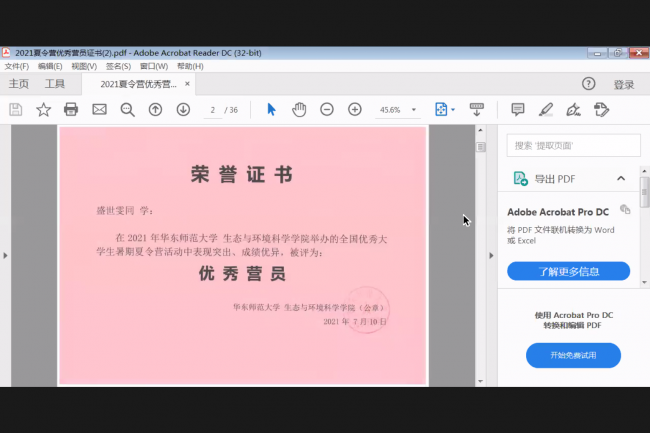Click the print file icon
This screenshot has height=433, width=650.
pyautogui.click(x=71, y=109)
